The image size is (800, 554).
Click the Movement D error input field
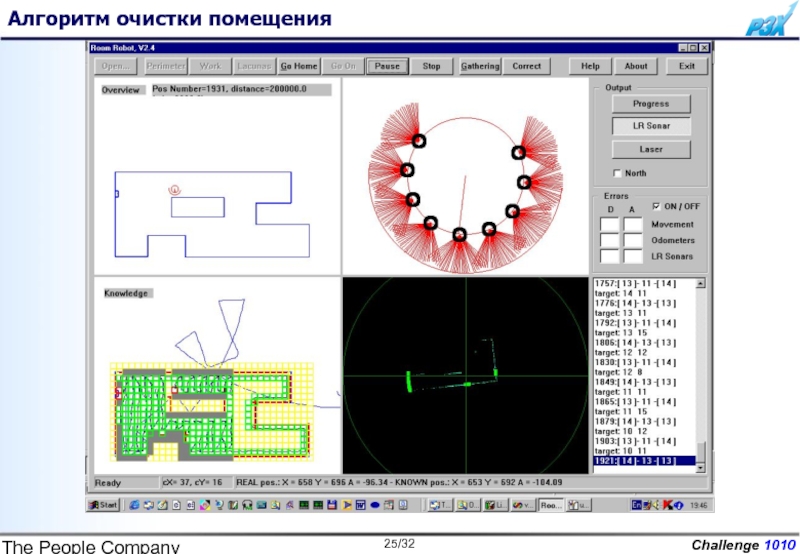pos(609,225)
